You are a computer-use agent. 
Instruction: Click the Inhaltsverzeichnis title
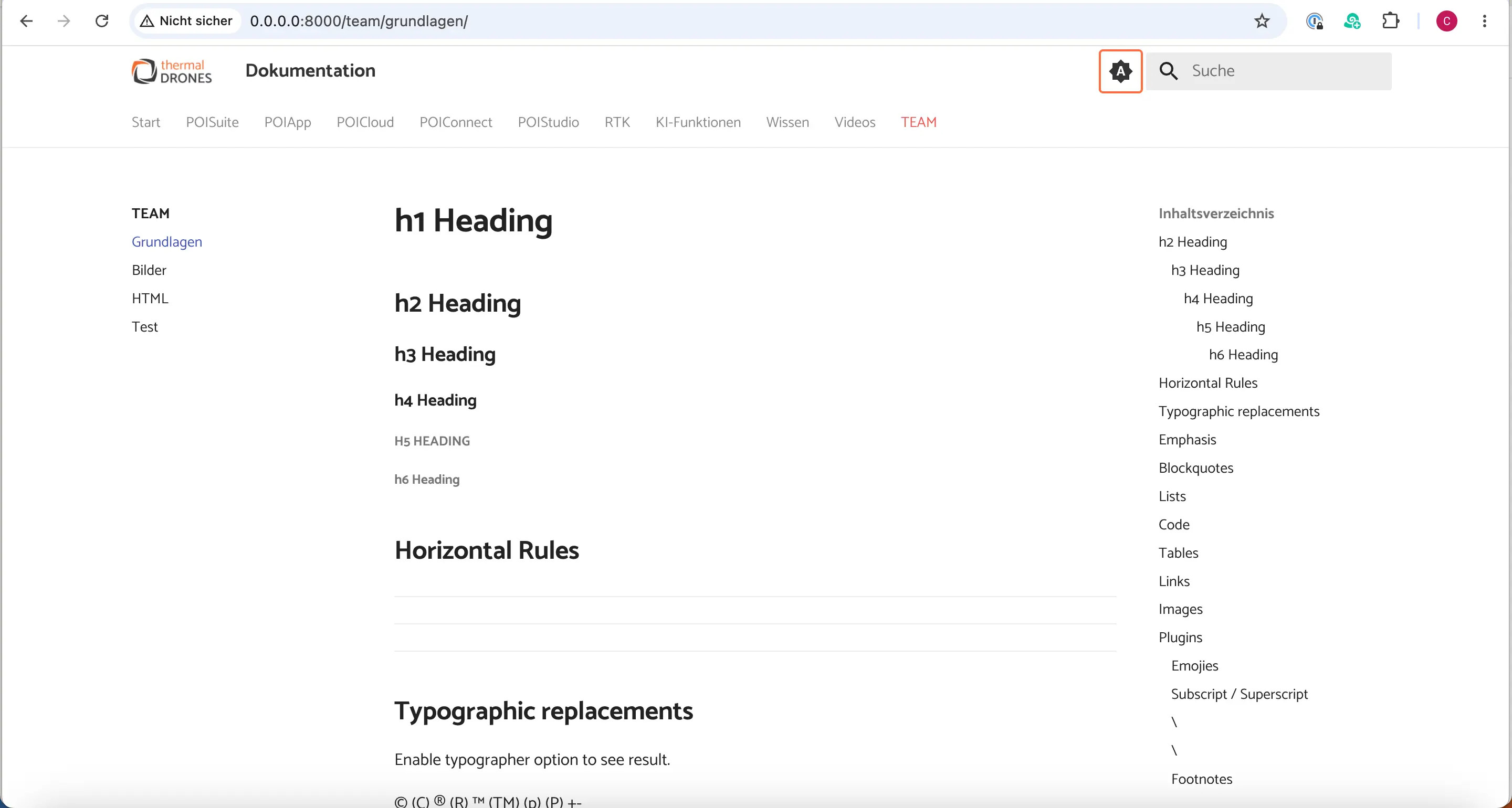click(x=1215, y=214)
